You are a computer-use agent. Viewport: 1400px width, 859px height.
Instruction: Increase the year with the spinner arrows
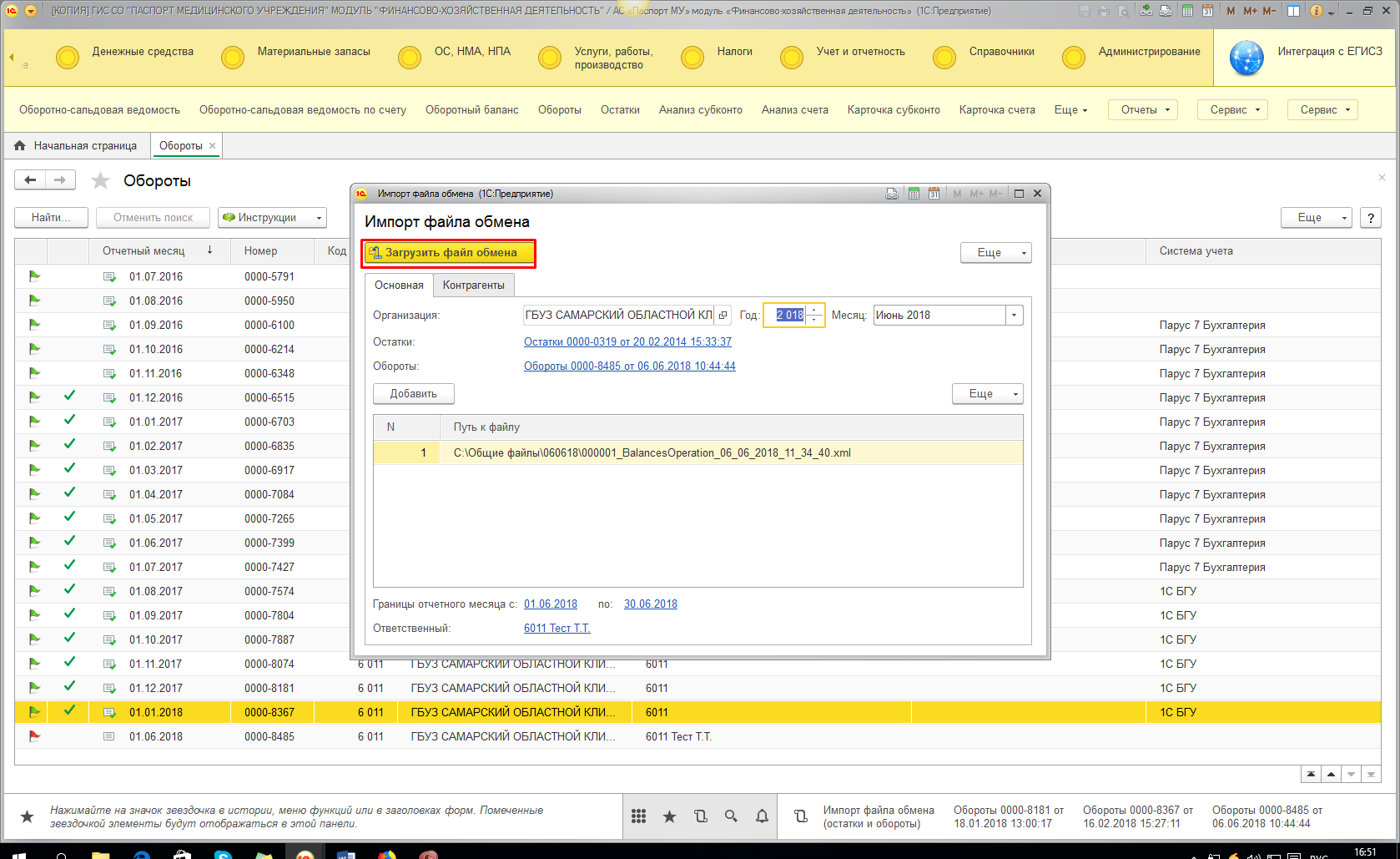pos(815,310)
